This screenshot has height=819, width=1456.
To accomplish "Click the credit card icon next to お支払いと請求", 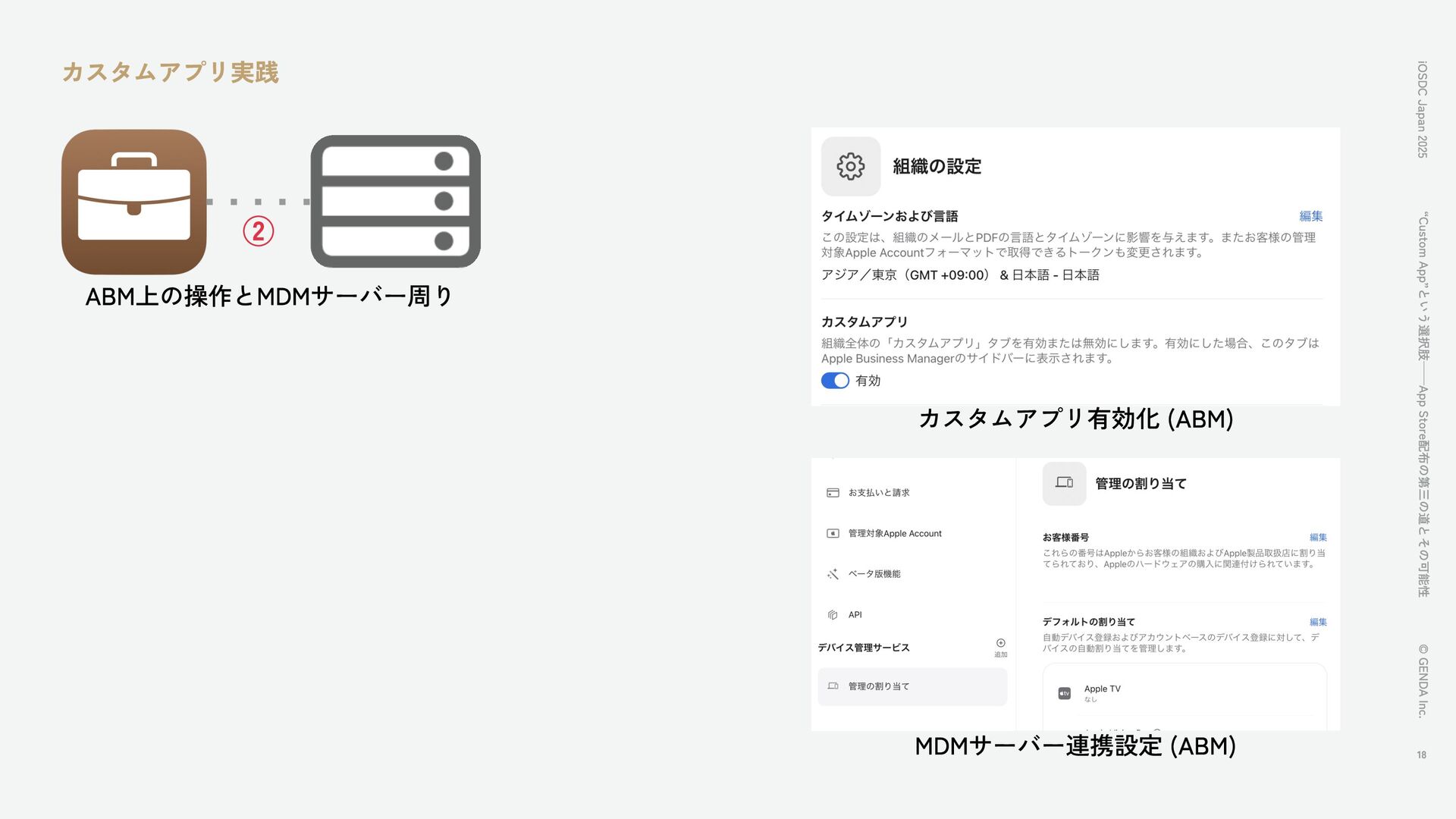I will click(x=833, y=493).
